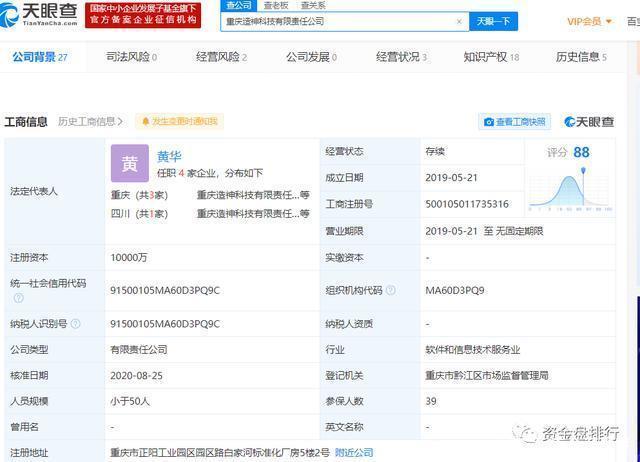
Task: Click the 天眼一下 search button
Action: coord(493,21)
